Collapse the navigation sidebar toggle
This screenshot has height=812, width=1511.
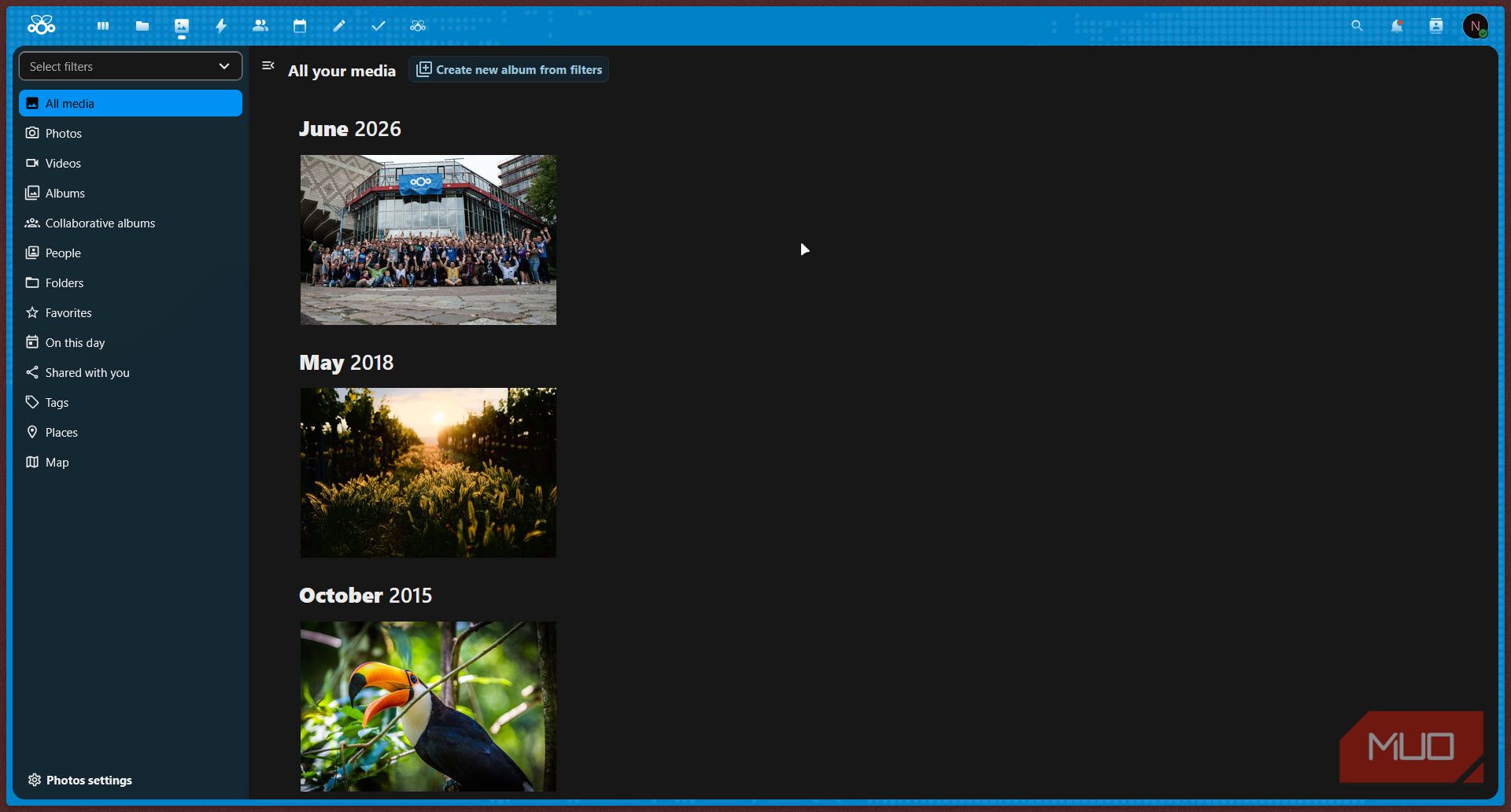[x=268, y=66]
